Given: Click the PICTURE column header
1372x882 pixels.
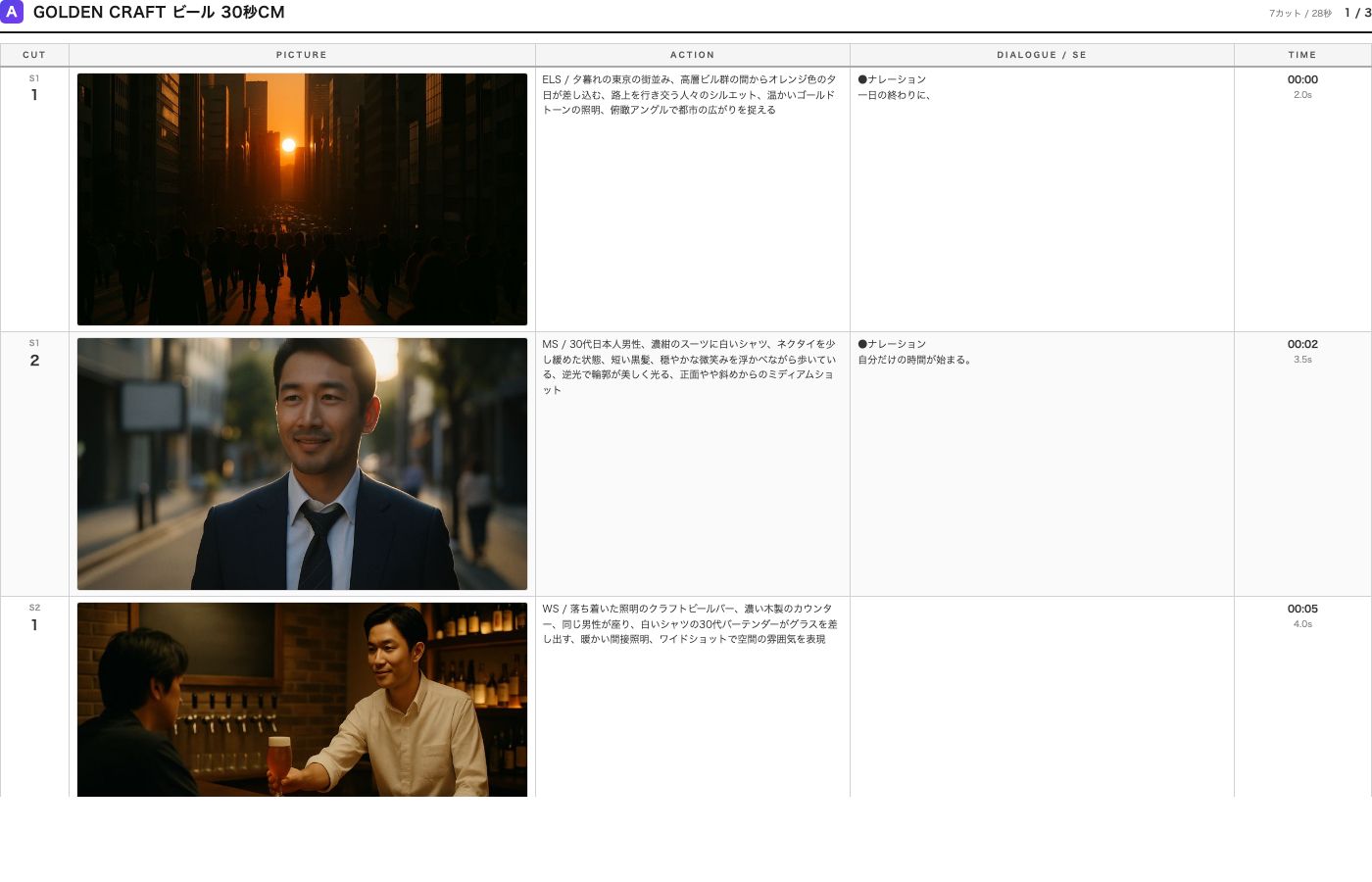Looking at the screenshot, I should pyautogui.click(x=302, y=55).
